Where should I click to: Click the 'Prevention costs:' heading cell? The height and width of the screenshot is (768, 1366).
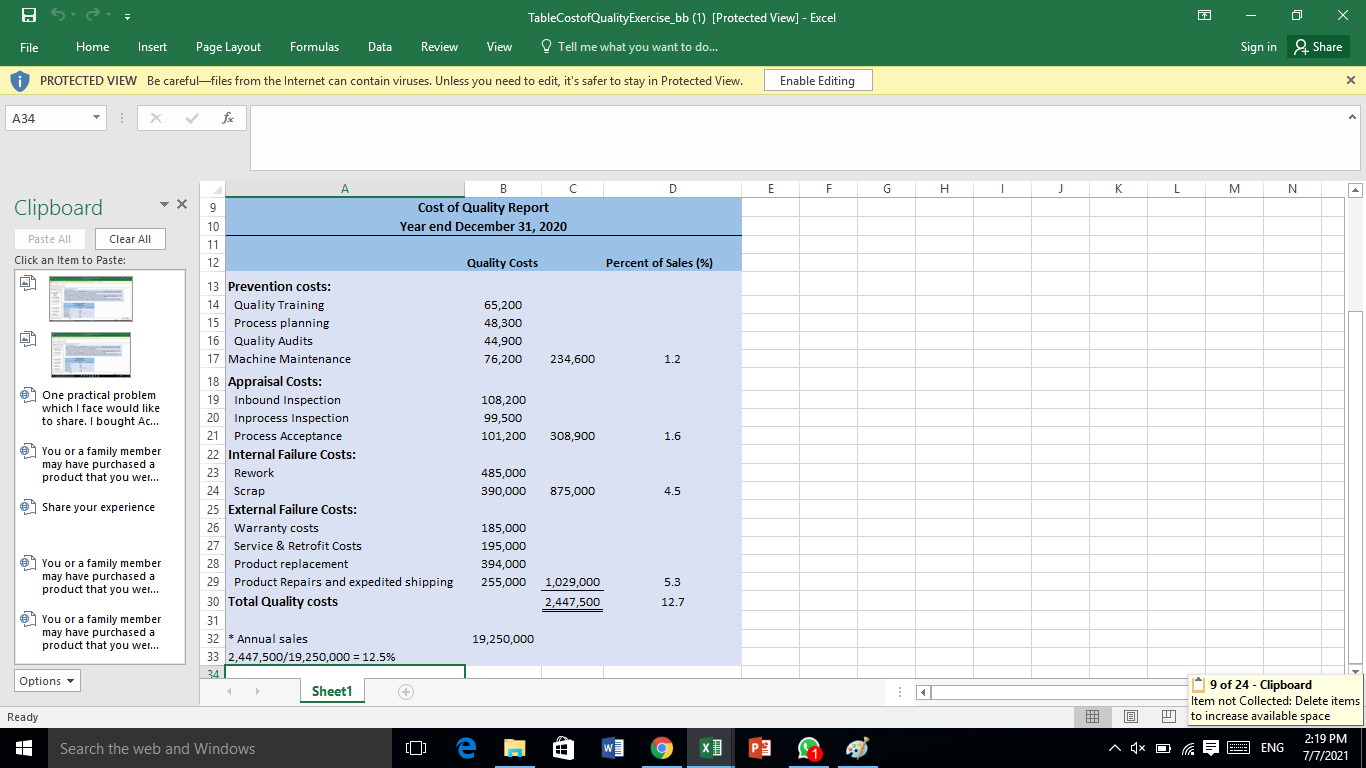345,286
